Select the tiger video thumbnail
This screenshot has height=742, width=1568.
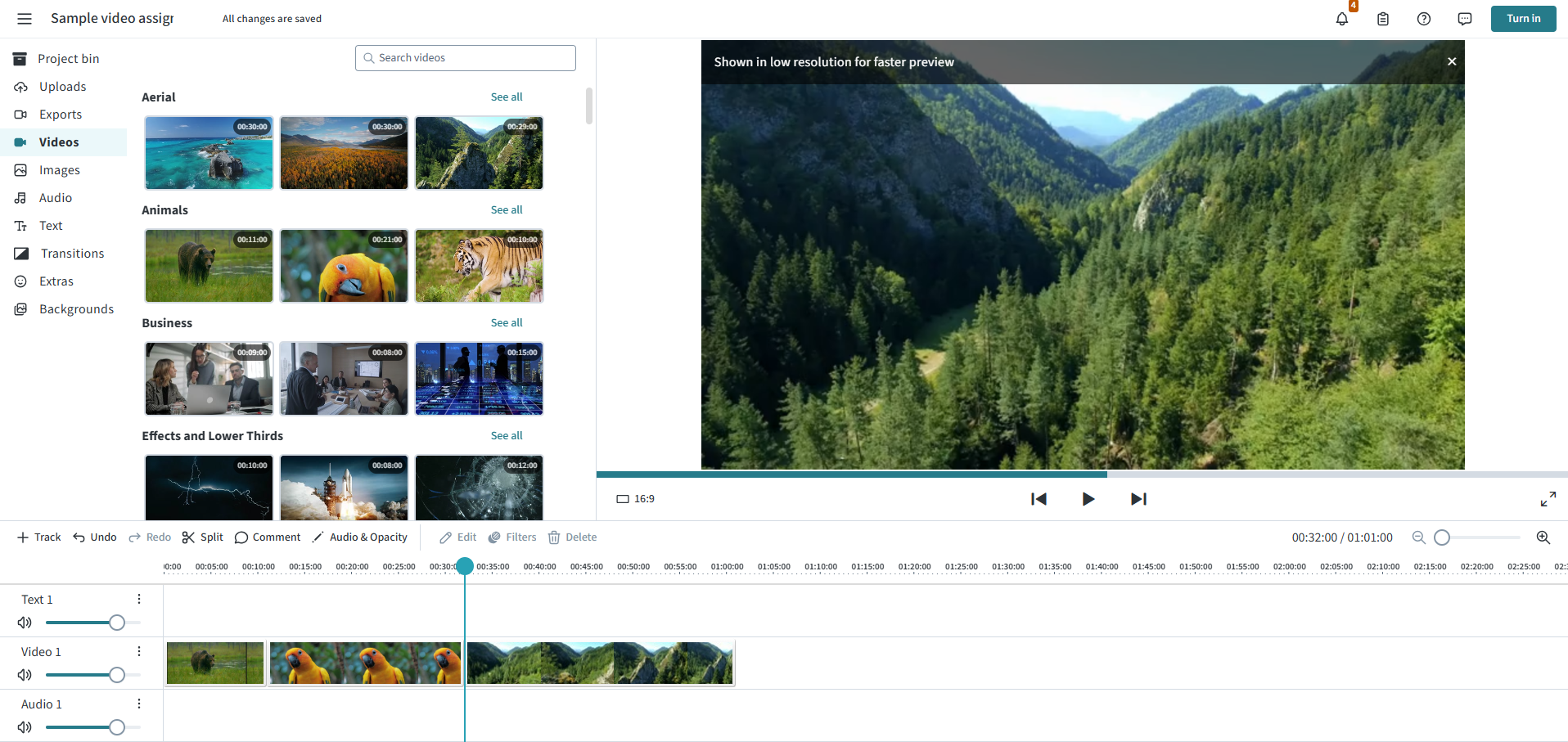click(x=479, y=266)
